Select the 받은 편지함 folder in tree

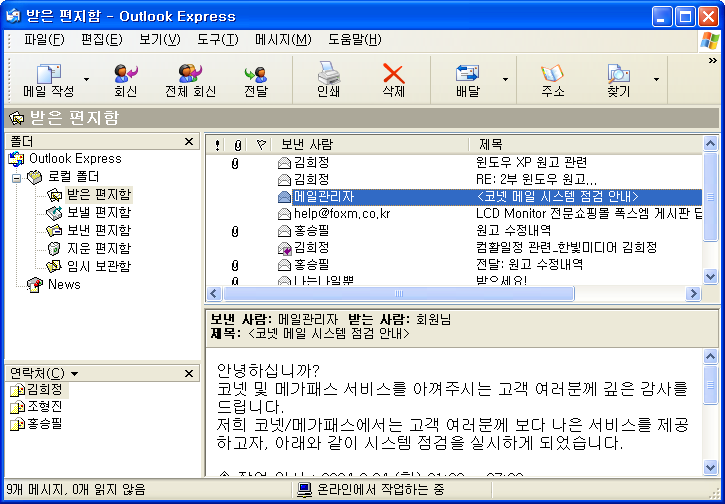(x=90, y=195)
